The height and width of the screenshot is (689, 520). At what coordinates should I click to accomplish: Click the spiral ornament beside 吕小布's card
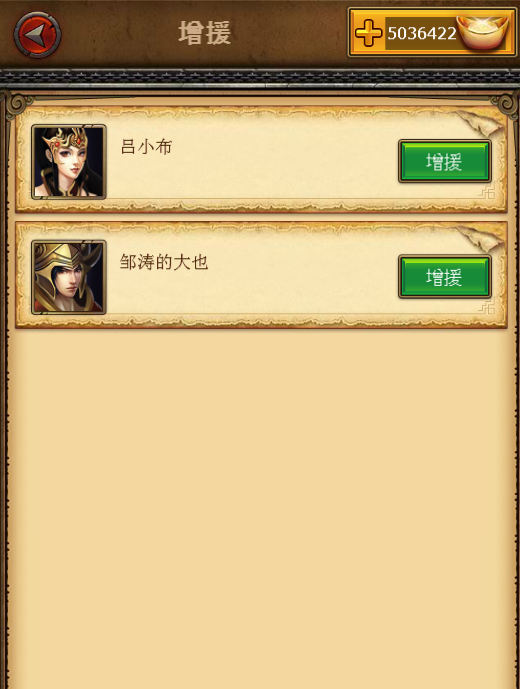17,104
